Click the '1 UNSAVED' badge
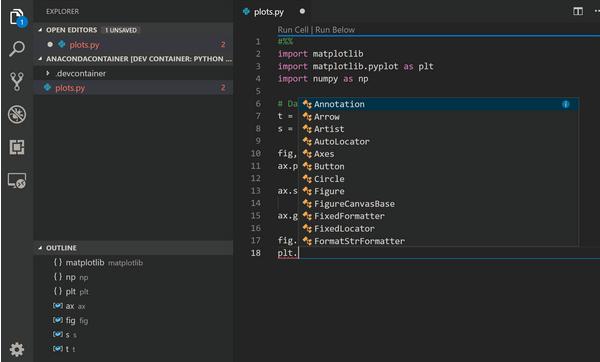 click(x=121, y=30)
